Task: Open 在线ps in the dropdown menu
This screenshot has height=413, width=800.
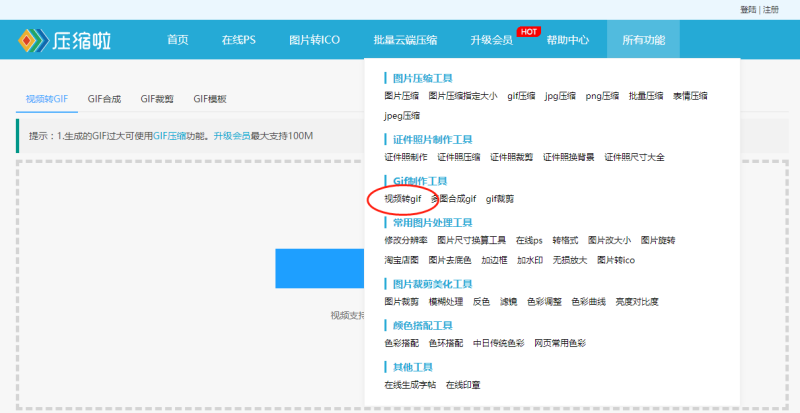Action: [x=529, y=240]
